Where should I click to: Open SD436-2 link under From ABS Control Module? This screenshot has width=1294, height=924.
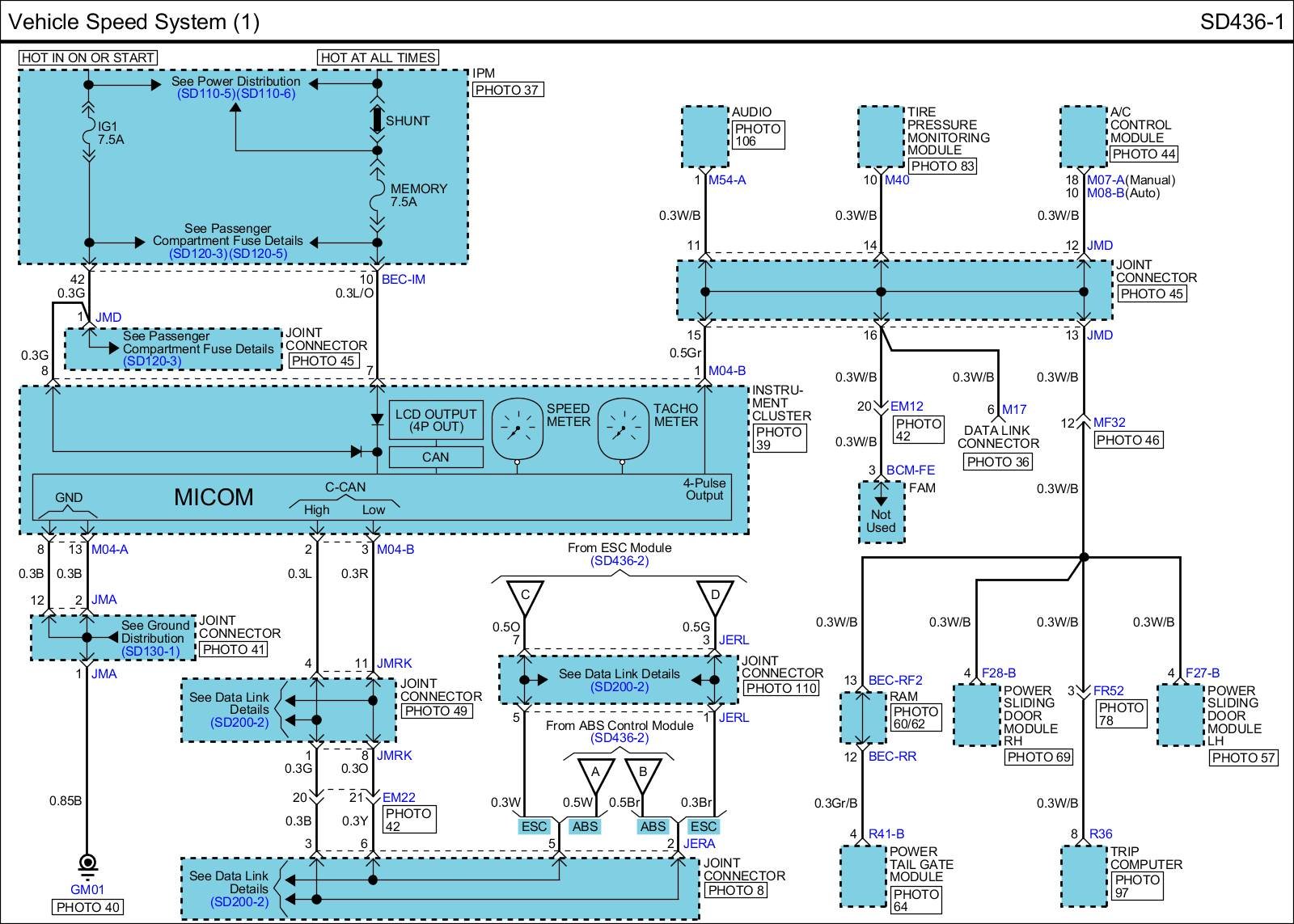[x=620, y=738]
